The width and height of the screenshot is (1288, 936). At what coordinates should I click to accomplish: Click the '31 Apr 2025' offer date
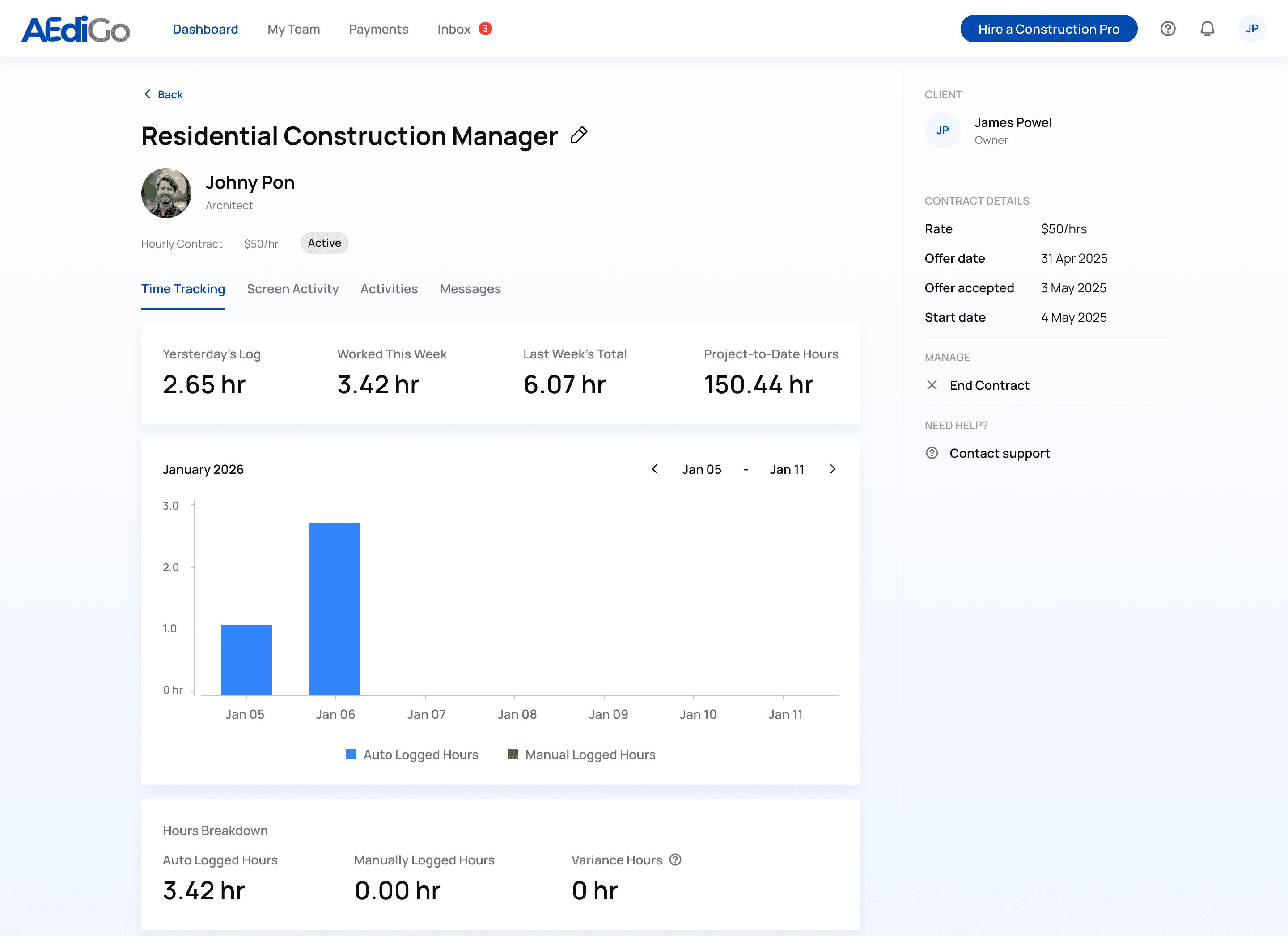(1074, 258)
